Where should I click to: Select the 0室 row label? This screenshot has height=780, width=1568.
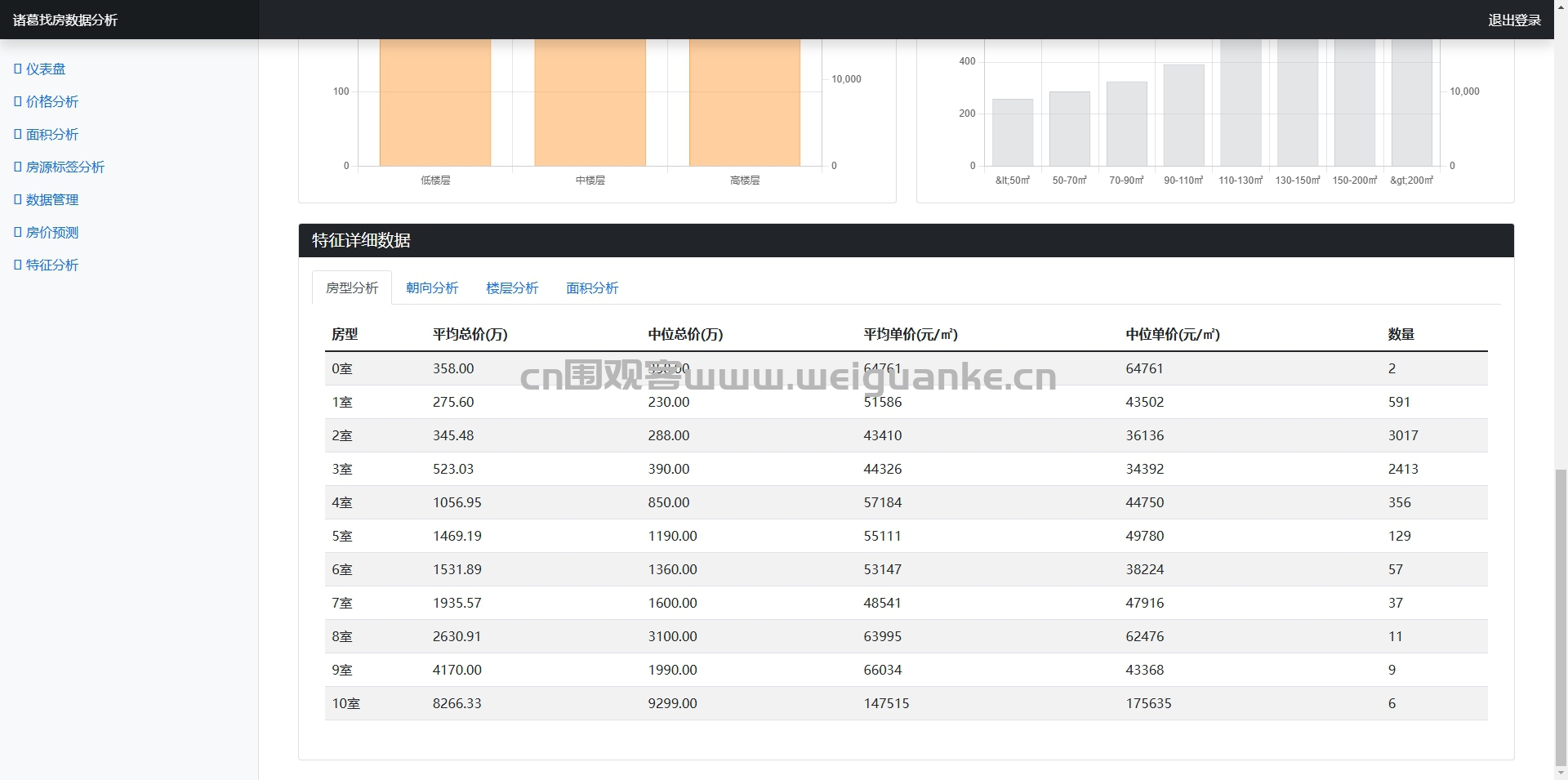[x=342, y=368]
